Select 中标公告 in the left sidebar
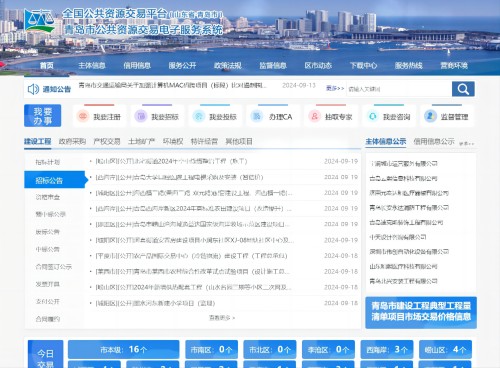The width and height of the screenshot is (500, 368). coord(47,249)
